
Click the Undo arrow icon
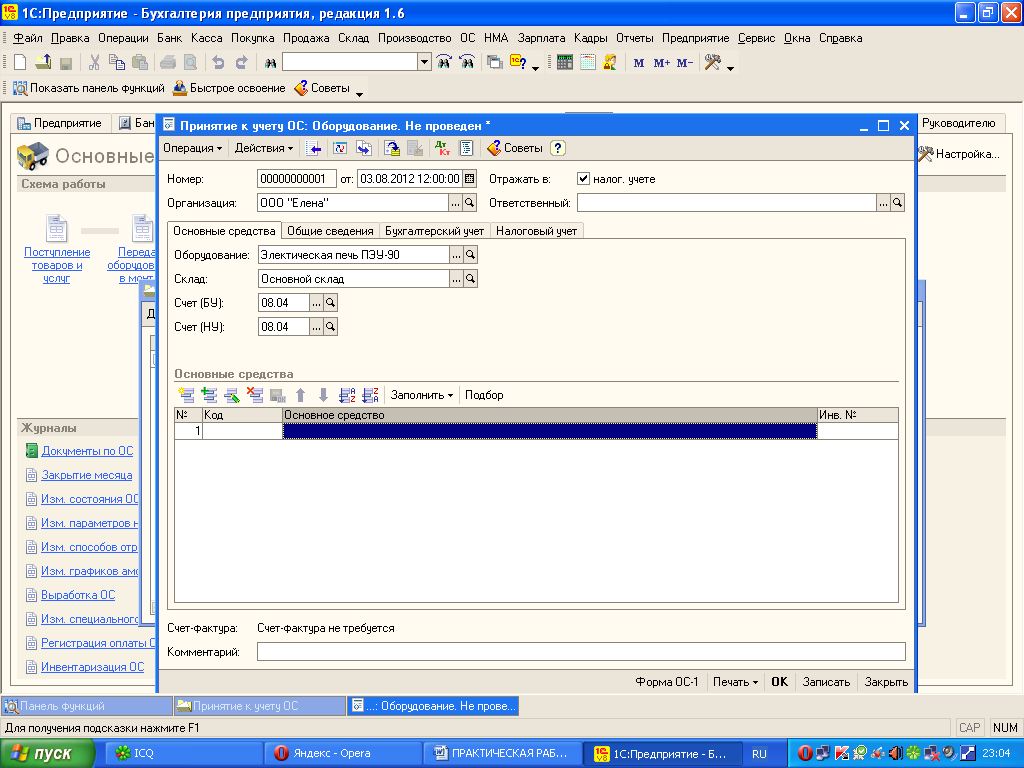218,63
